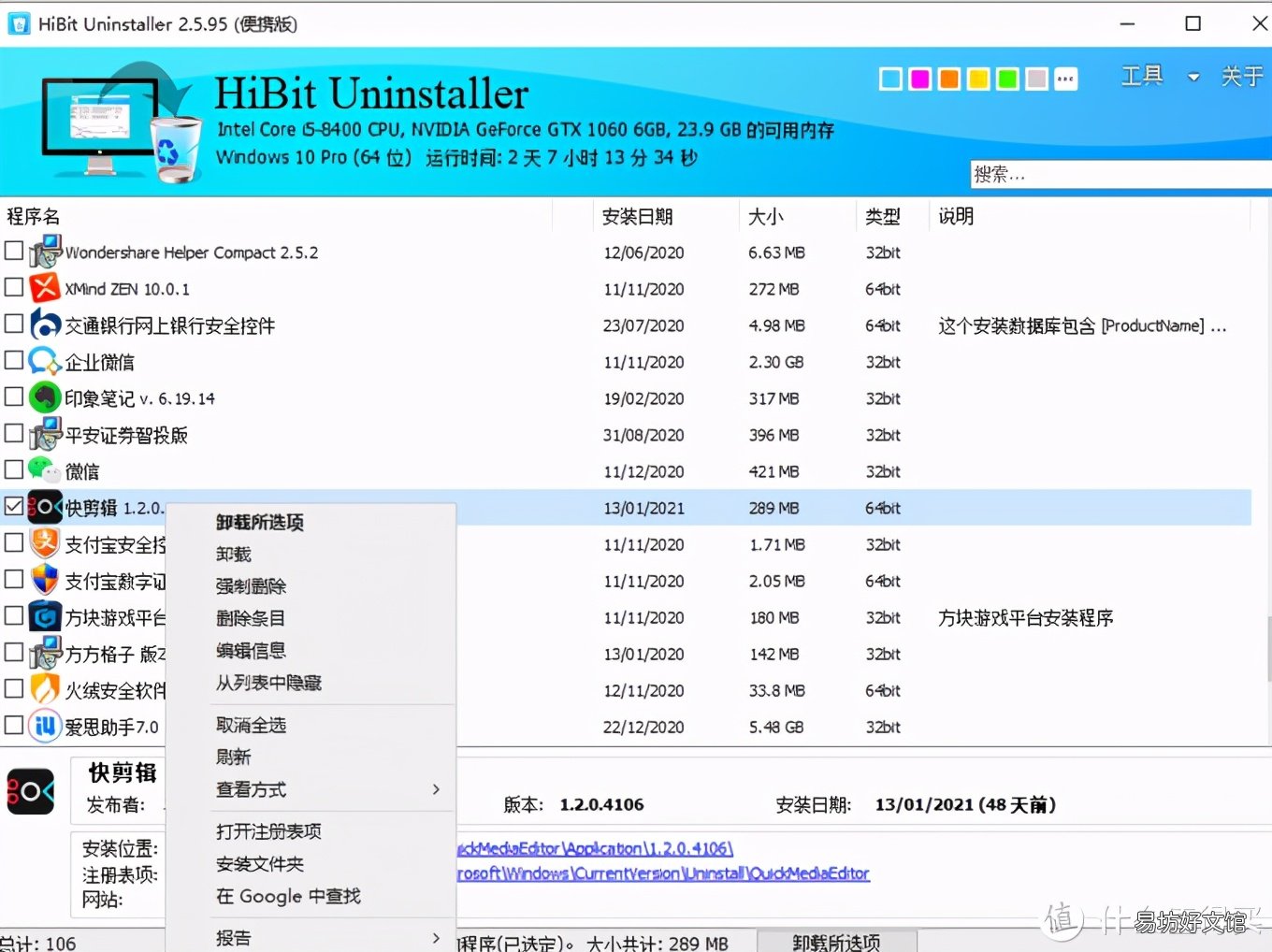
Task: Click the 卸载所选项 button at the bottom
Action: pos(836,941)
